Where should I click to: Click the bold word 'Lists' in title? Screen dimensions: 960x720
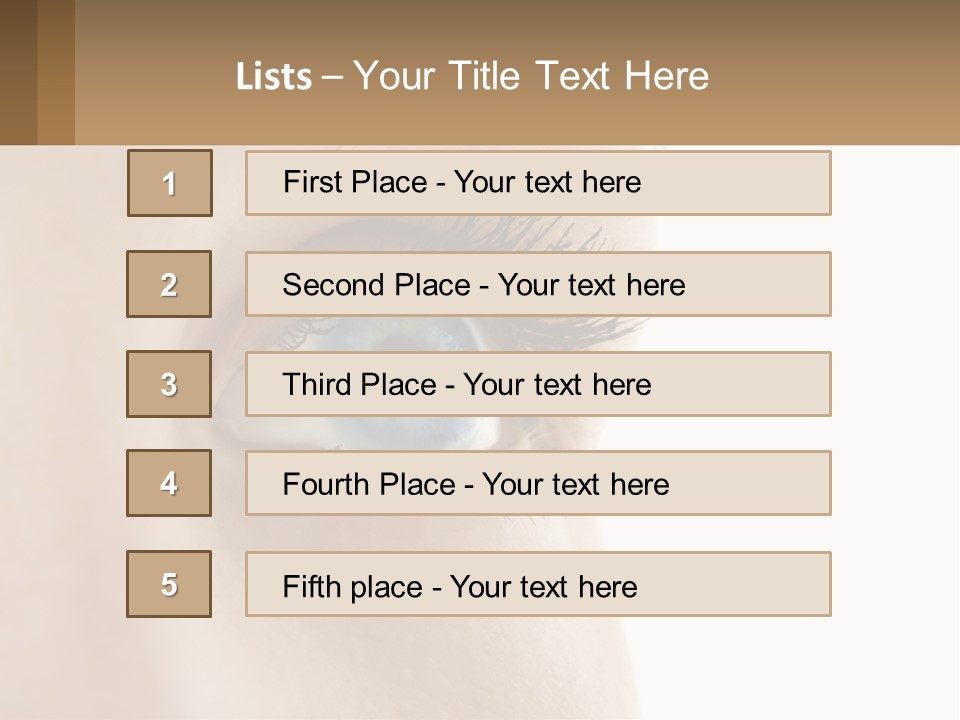274,77
